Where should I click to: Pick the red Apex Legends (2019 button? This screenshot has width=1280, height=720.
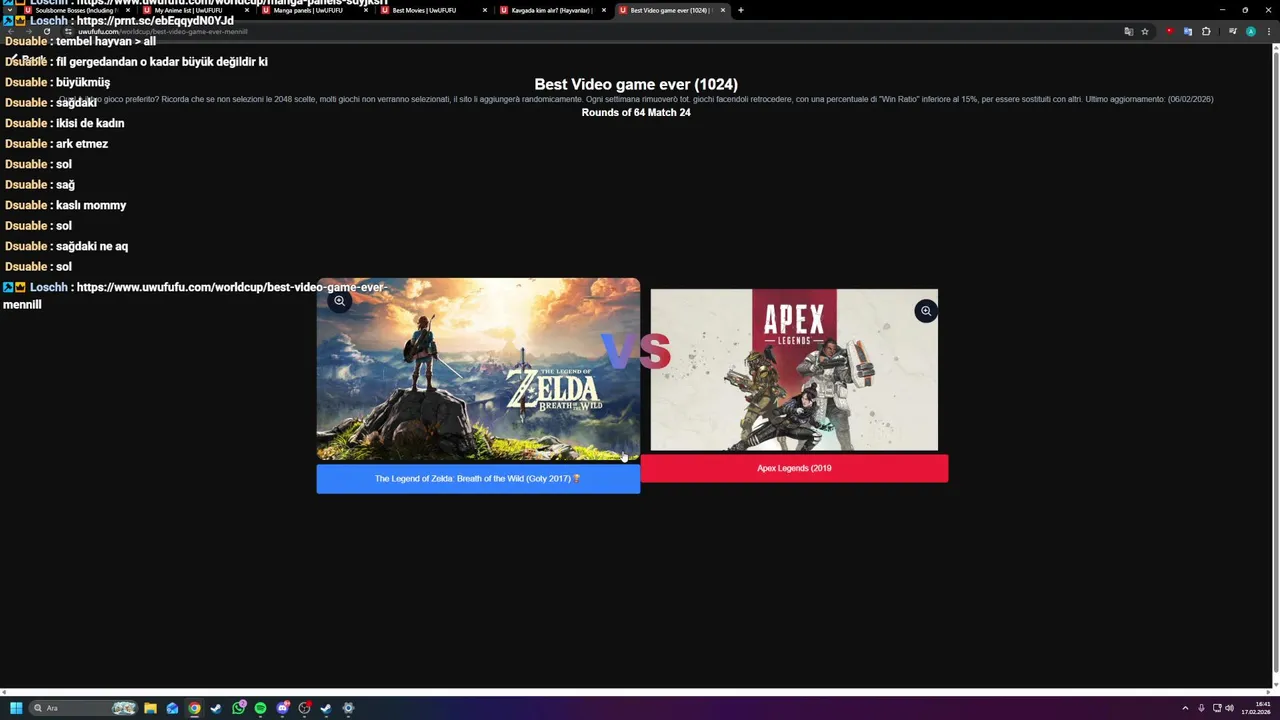[x=794, y=468]
